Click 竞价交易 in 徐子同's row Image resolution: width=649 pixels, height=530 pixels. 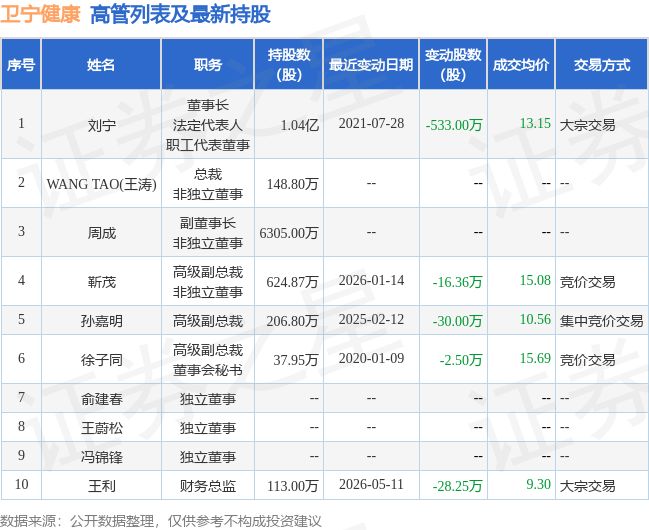[587, 360]
